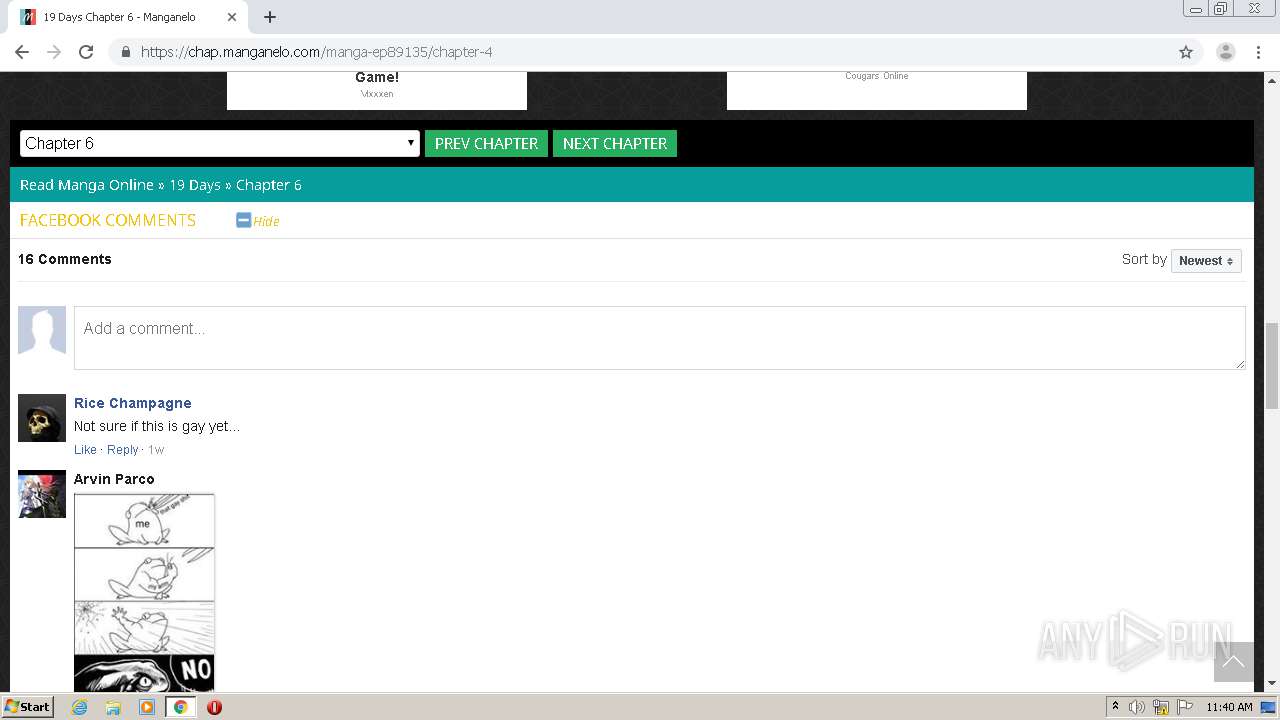Image resolution: width=1280 pixels, height=720 pixels.
Task: Open the red shield taskbar icon
Action: click(214, 707)
